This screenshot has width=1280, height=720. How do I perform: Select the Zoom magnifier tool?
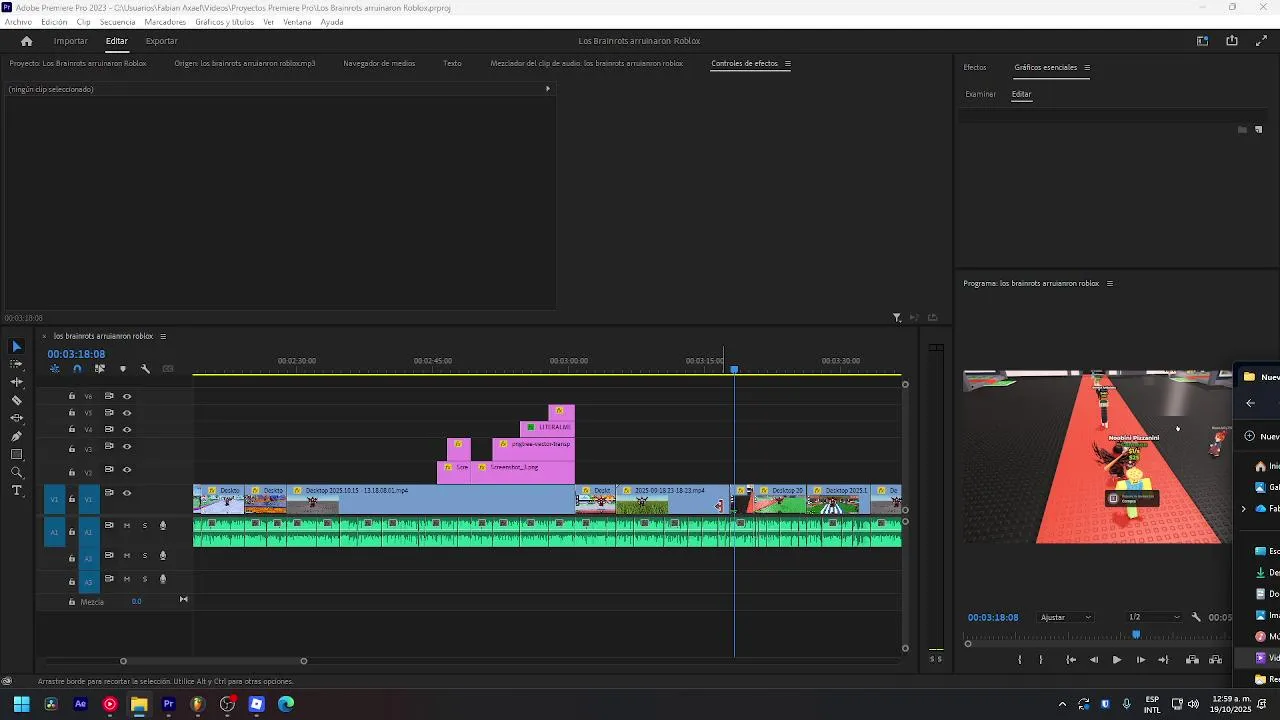[x=16, y=472]
